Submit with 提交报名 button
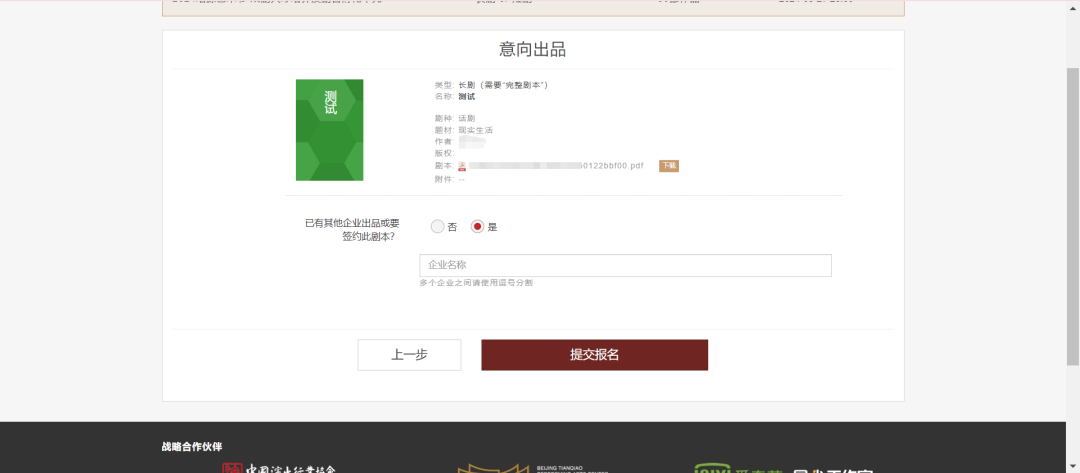 [594, 355]
